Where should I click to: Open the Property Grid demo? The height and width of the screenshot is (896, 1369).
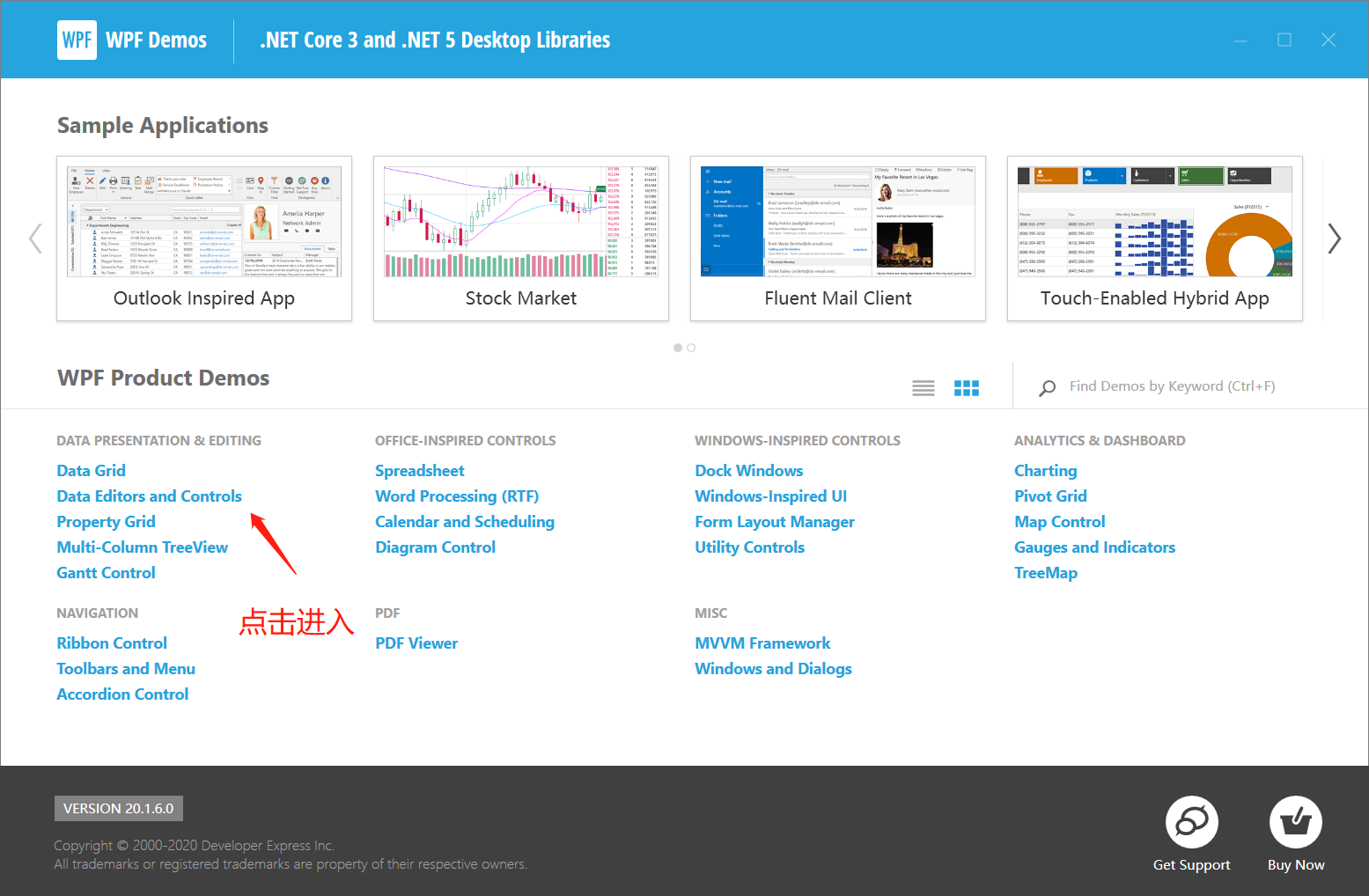(106, 522)
